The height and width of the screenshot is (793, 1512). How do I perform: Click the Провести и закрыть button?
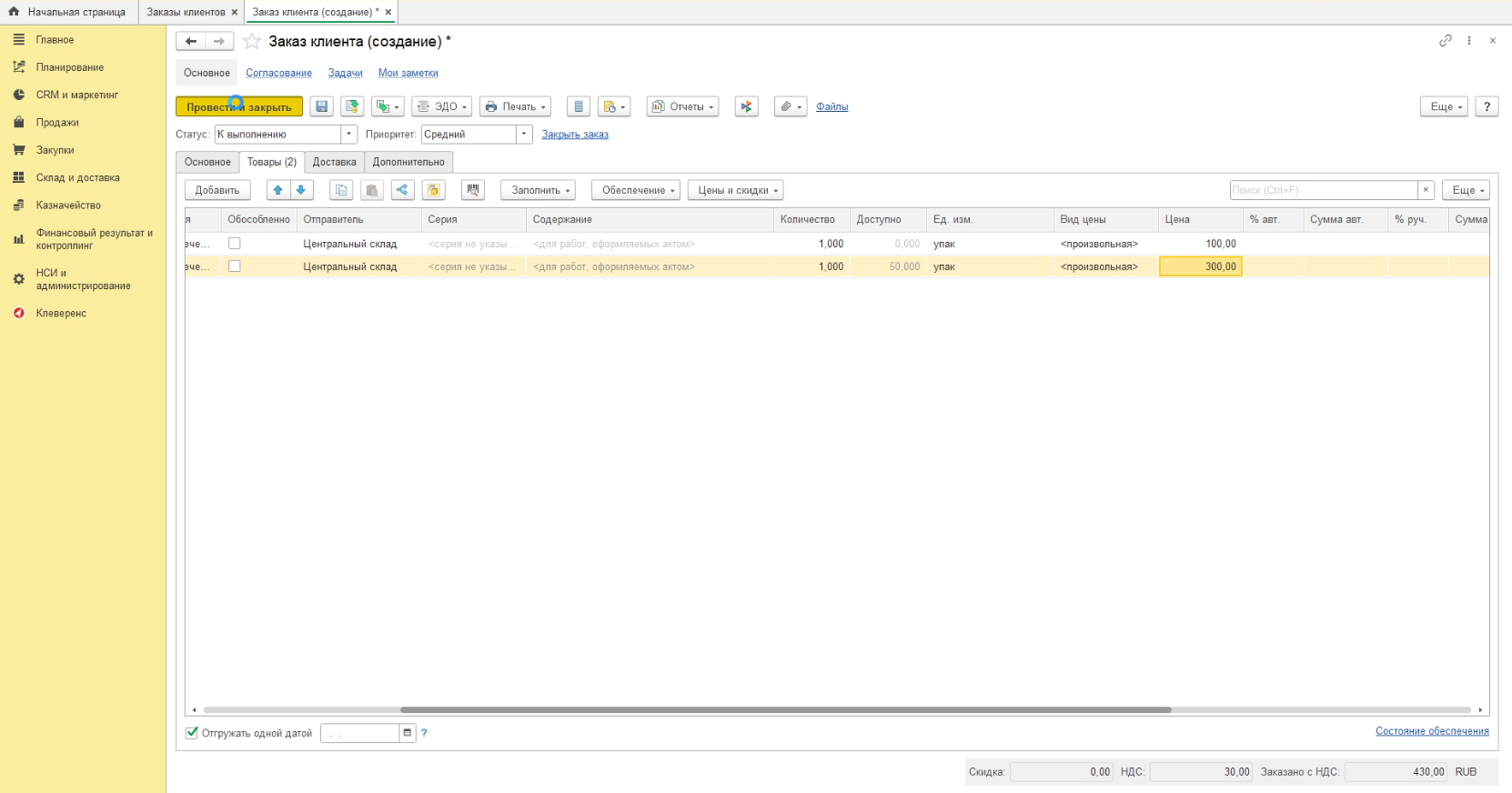click(x=239, y=106)
